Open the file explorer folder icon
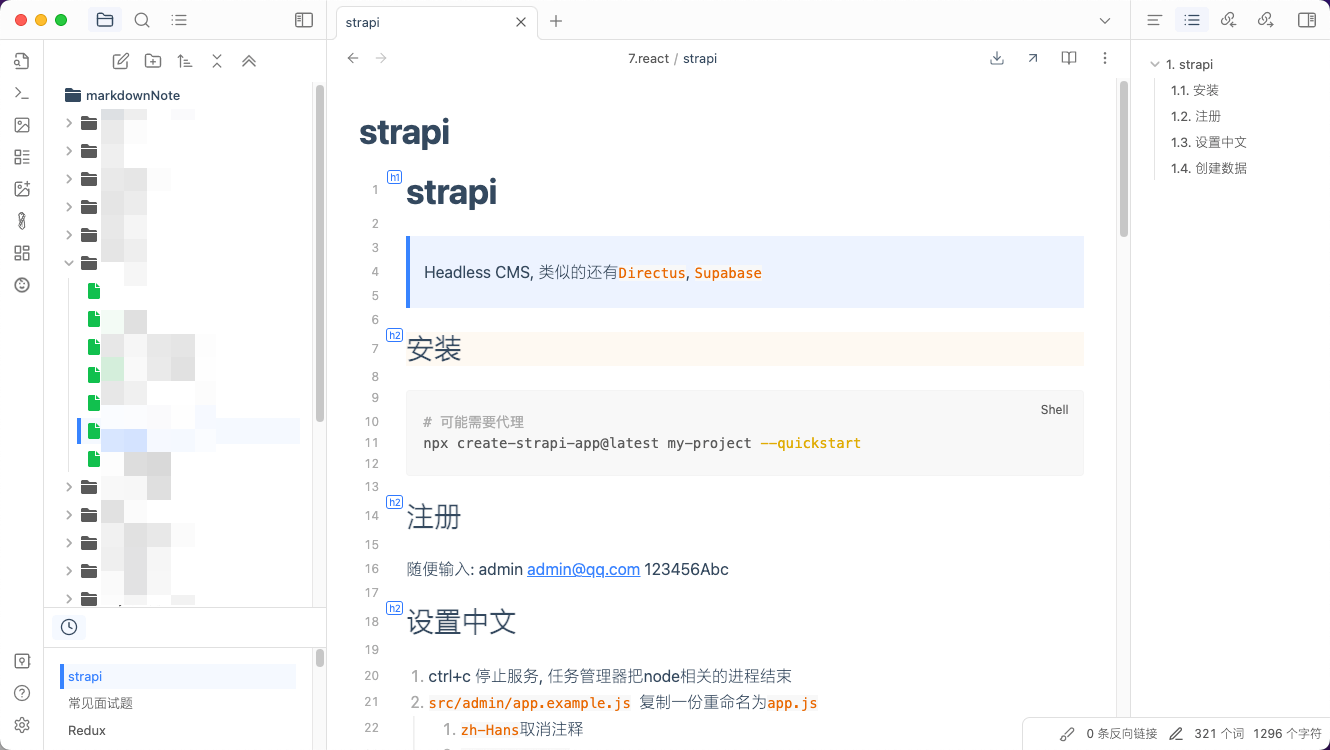The height and width of the screenshot is (750, 1330). (x=105, y=20)
